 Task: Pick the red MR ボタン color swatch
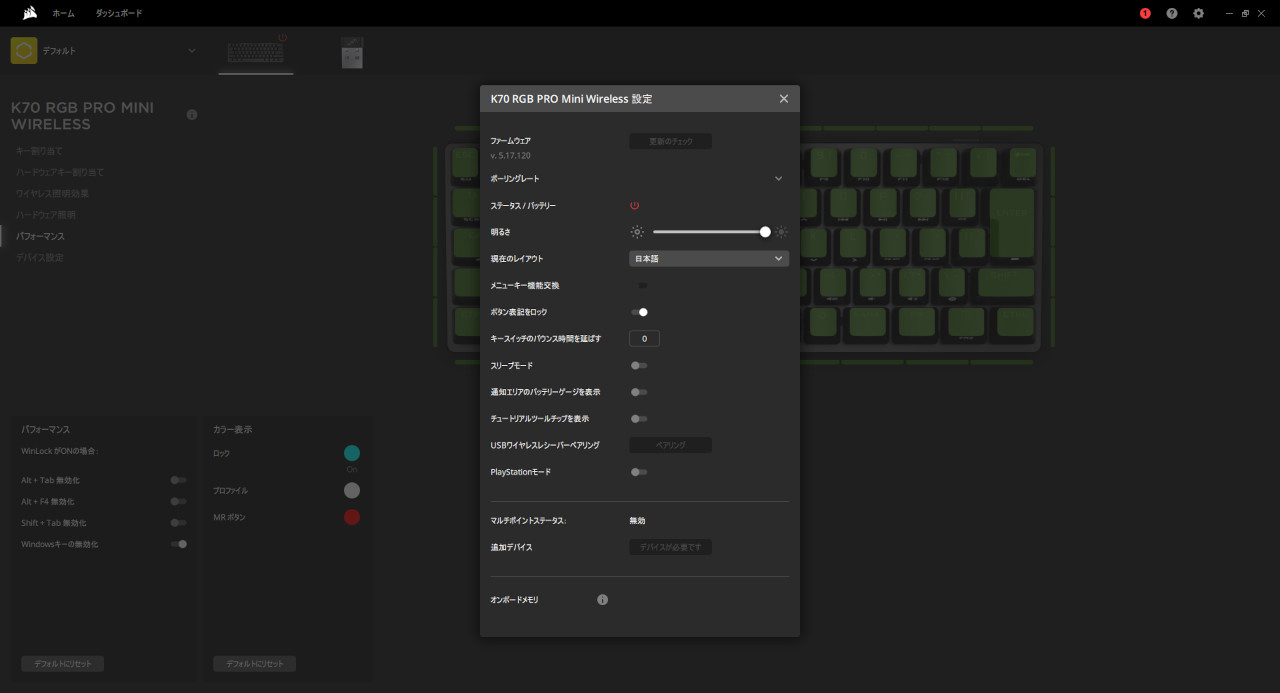(x=352, y=517)
